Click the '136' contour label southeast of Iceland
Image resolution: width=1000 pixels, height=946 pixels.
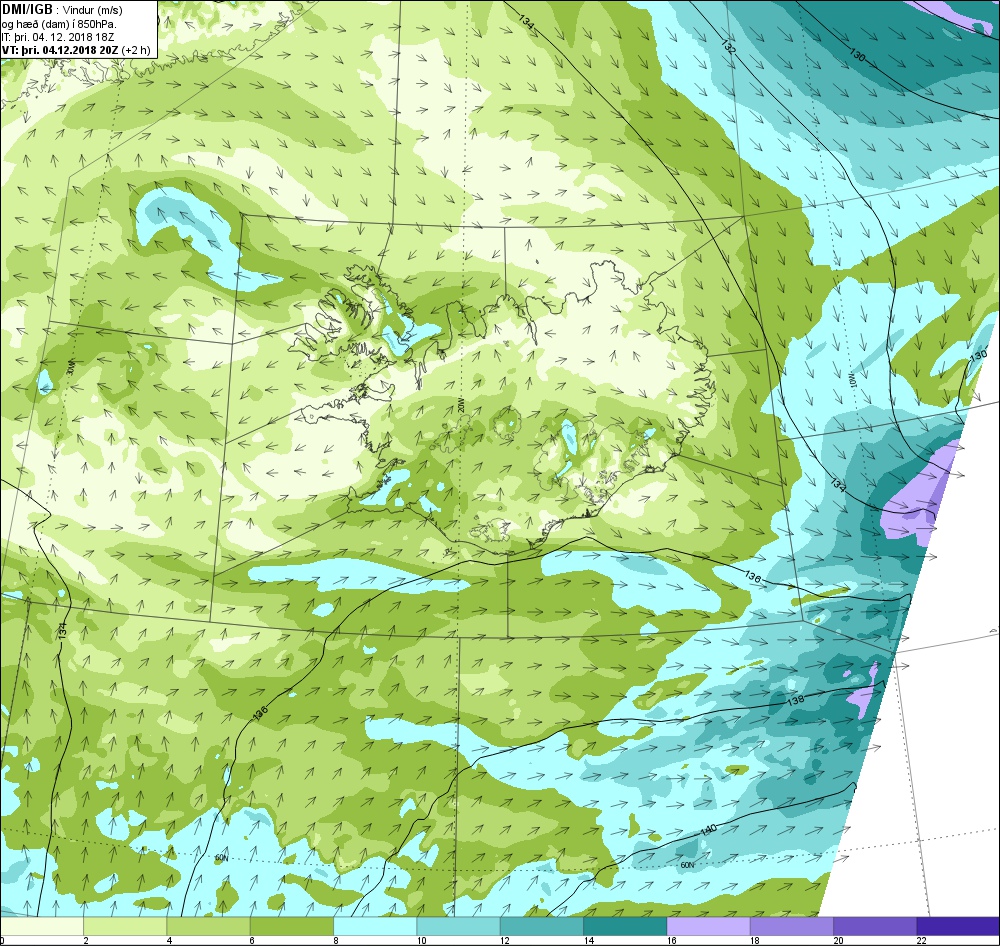[x=753, y=577]
